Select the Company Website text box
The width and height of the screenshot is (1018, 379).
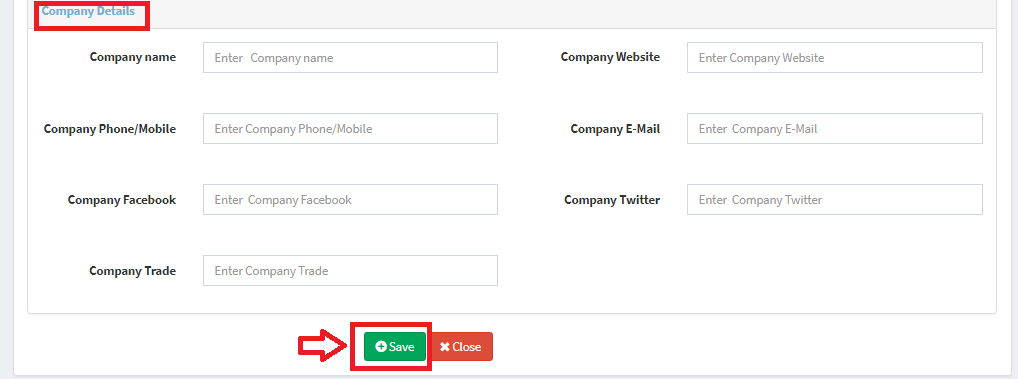pyautogui.click(x=835, y=58)
